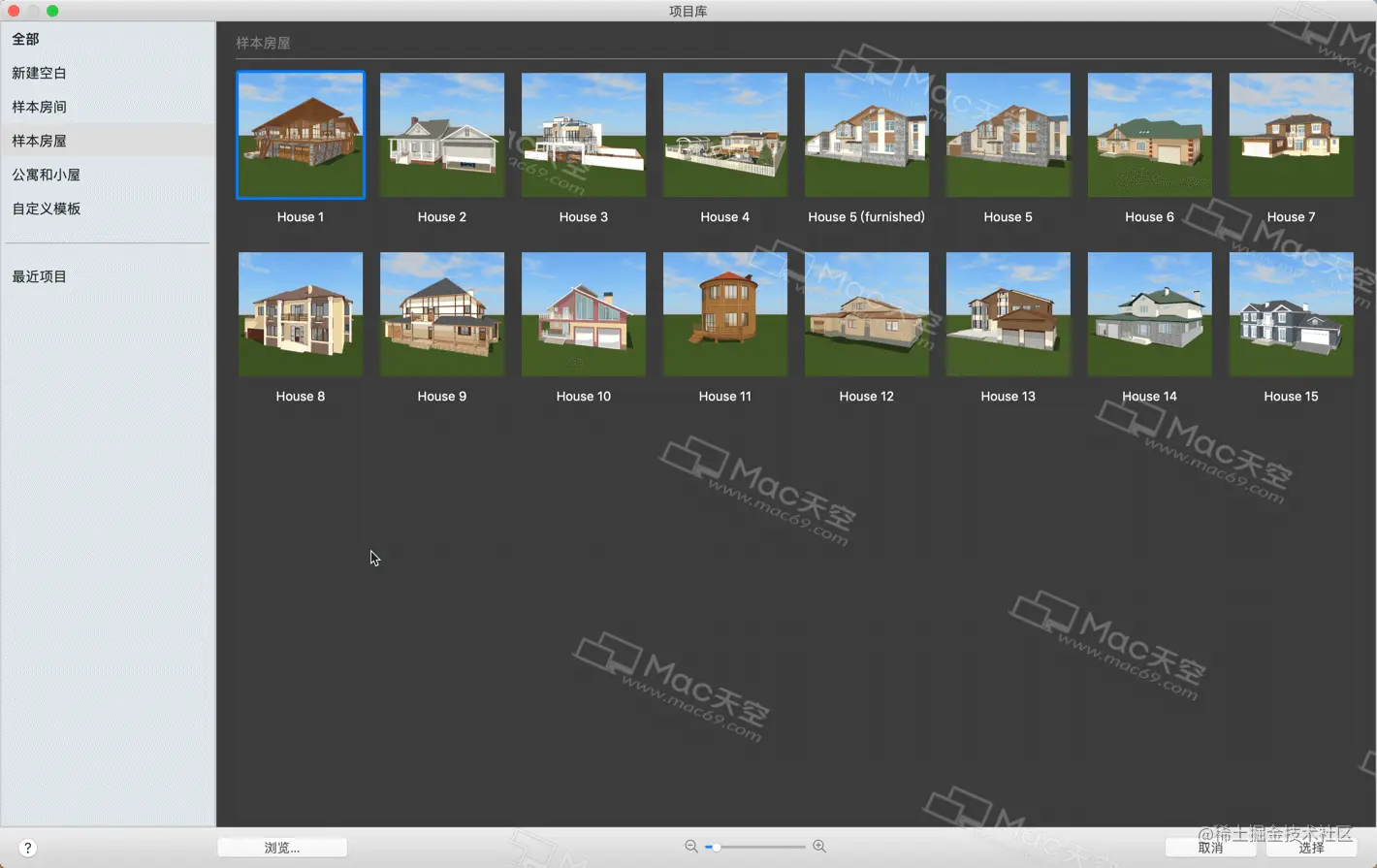Click the zoom in magnifier icon
Screen dimensions: 1377x868
click(819, 847)
